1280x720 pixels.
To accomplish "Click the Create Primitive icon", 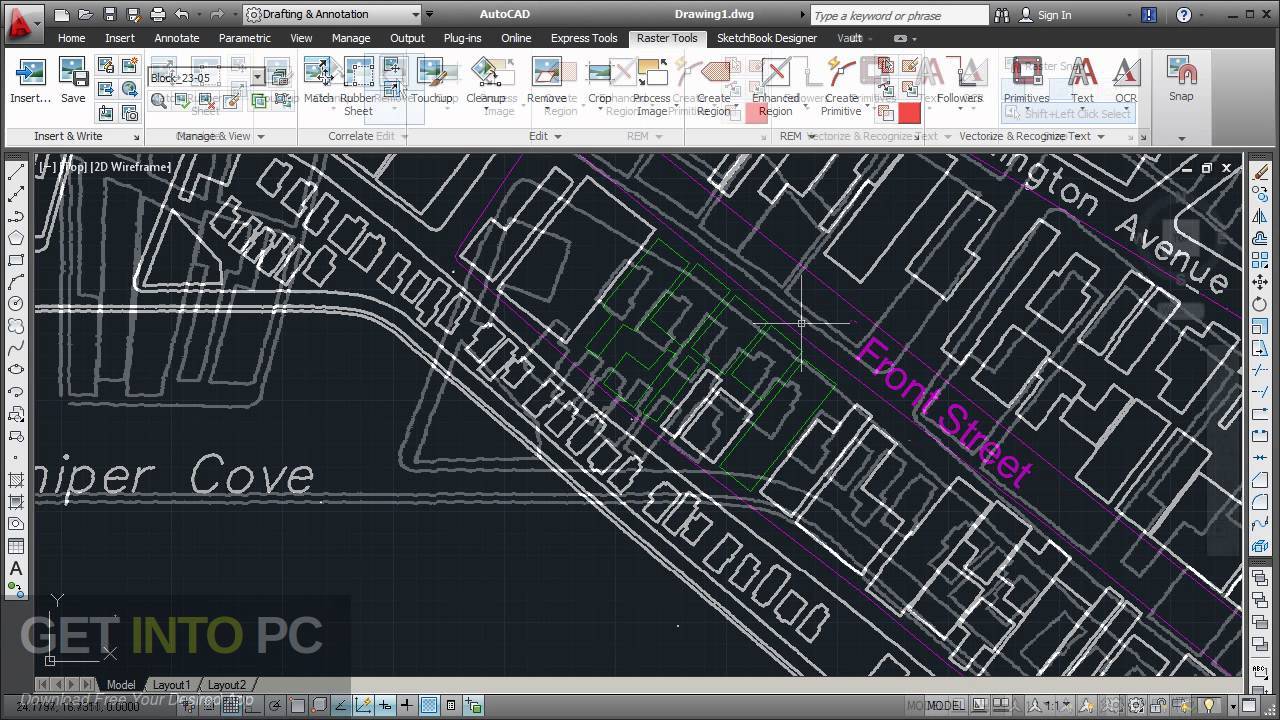I will click(x=841, y=72).
